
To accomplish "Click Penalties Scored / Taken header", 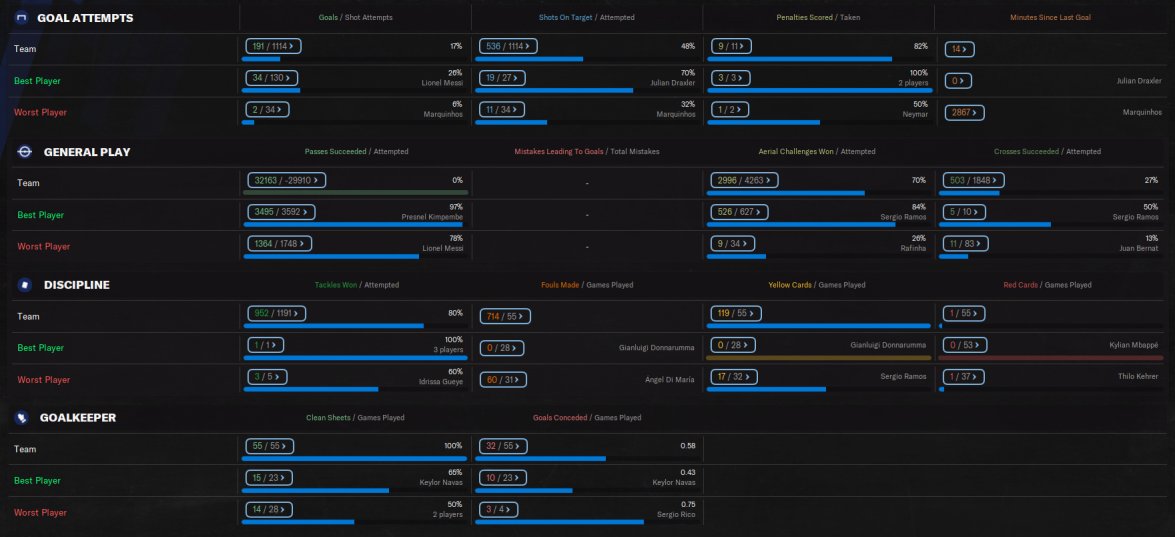I will pyautogui.click(x=818, y=17).
